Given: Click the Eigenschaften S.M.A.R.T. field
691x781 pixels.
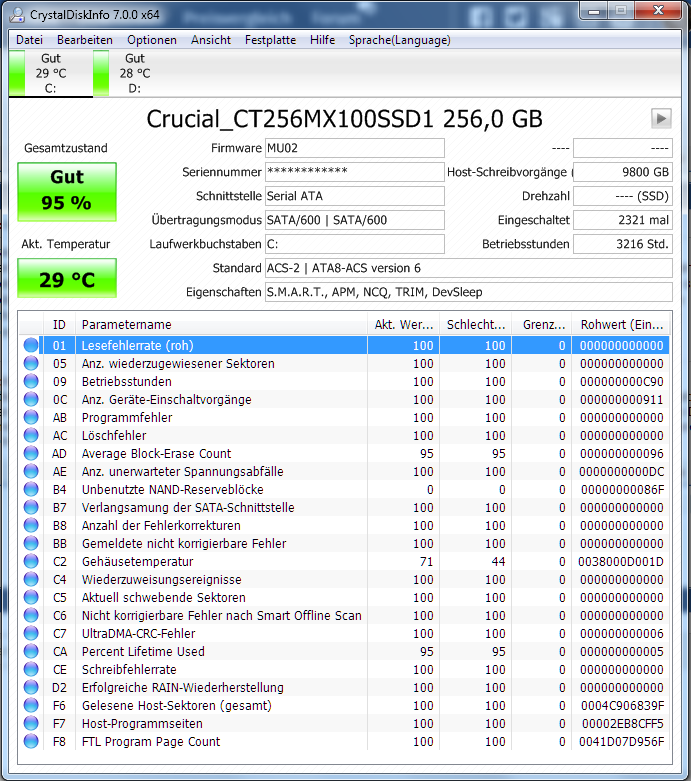Looking at the screenshot, I should 468,292.
